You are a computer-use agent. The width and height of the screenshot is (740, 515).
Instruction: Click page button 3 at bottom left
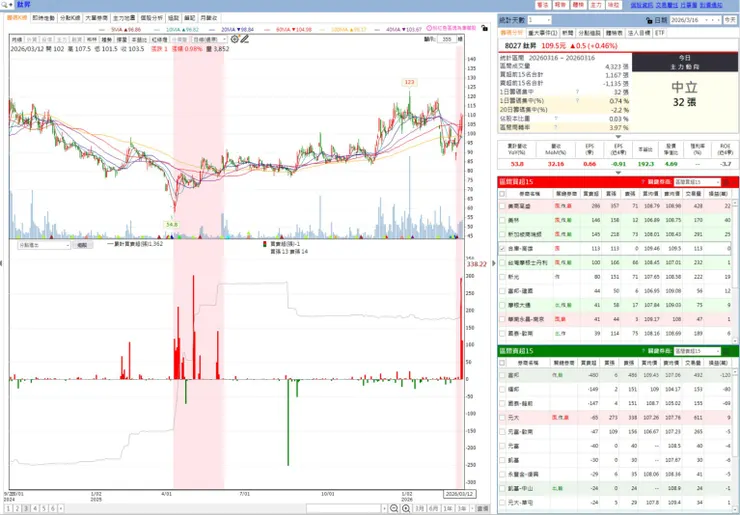tap(26, 508)
